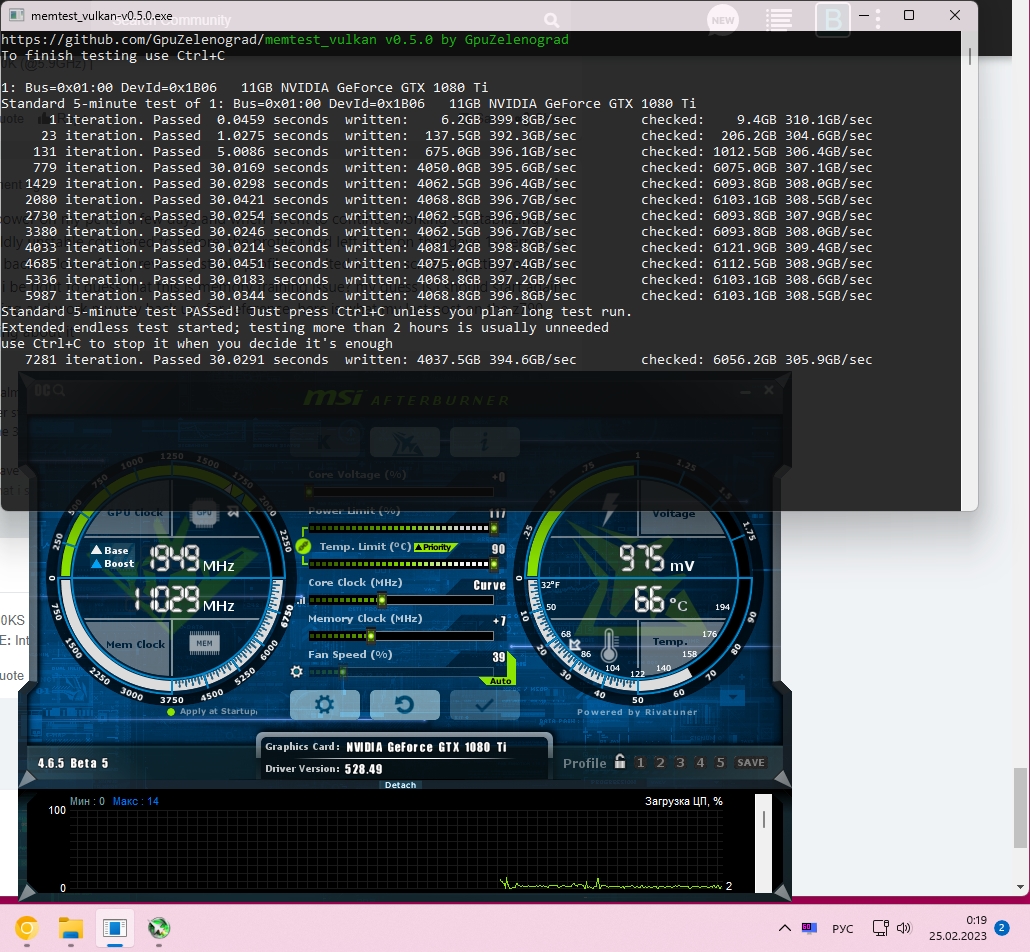Screen dimensions: 1030x952
Task: Show hidden tray icons chevron
Action: pyautogui.click(x=784, y=928)
